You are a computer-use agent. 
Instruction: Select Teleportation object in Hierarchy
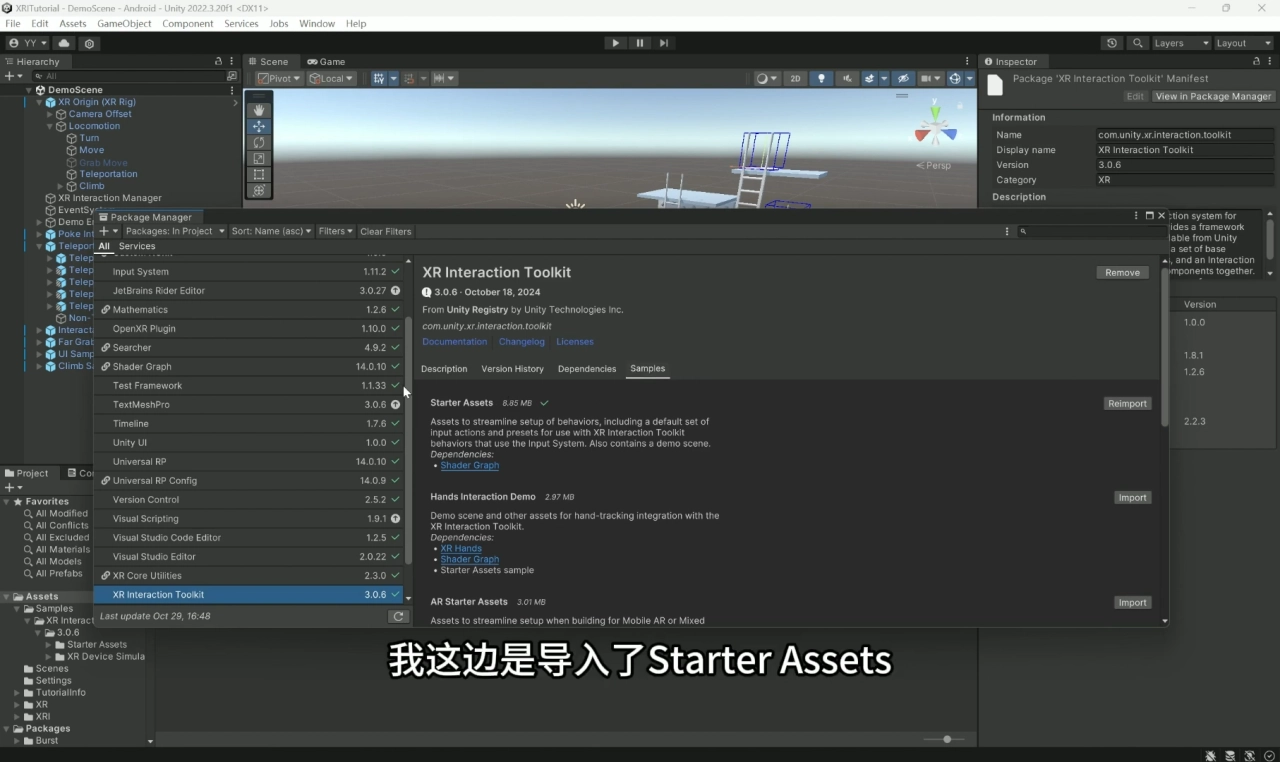point(108,174)
